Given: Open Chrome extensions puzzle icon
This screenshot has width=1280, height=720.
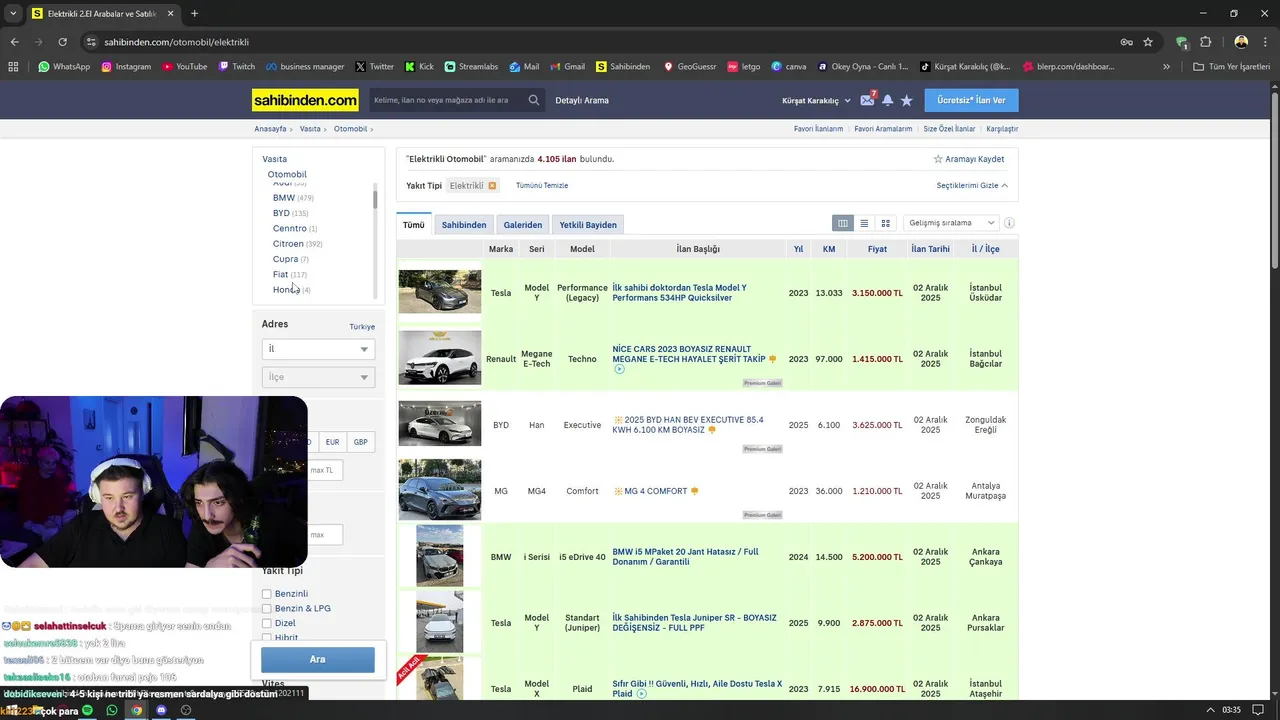Looking at the screenshot, I should click(x=1205, y=42).
